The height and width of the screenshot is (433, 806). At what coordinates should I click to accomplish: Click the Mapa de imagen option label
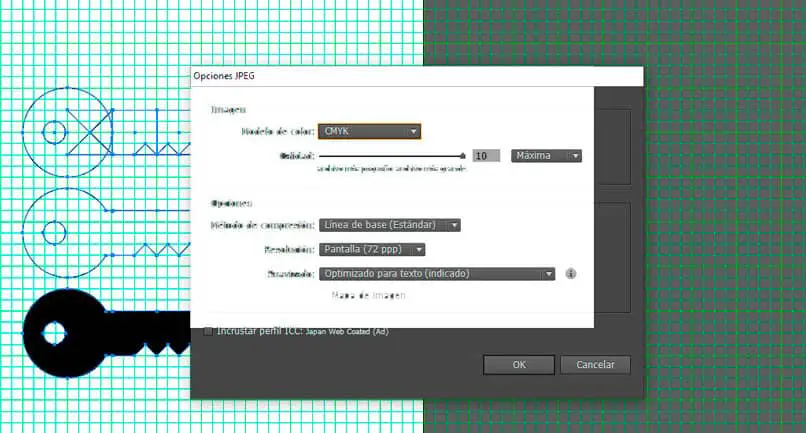tap(369, 295)
